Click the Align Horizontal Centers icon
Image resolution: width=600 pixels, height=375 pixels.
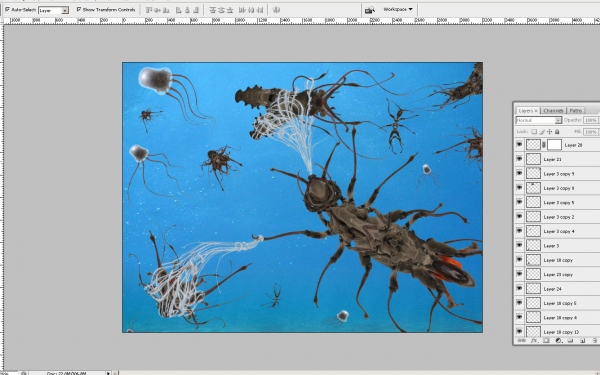188,10
